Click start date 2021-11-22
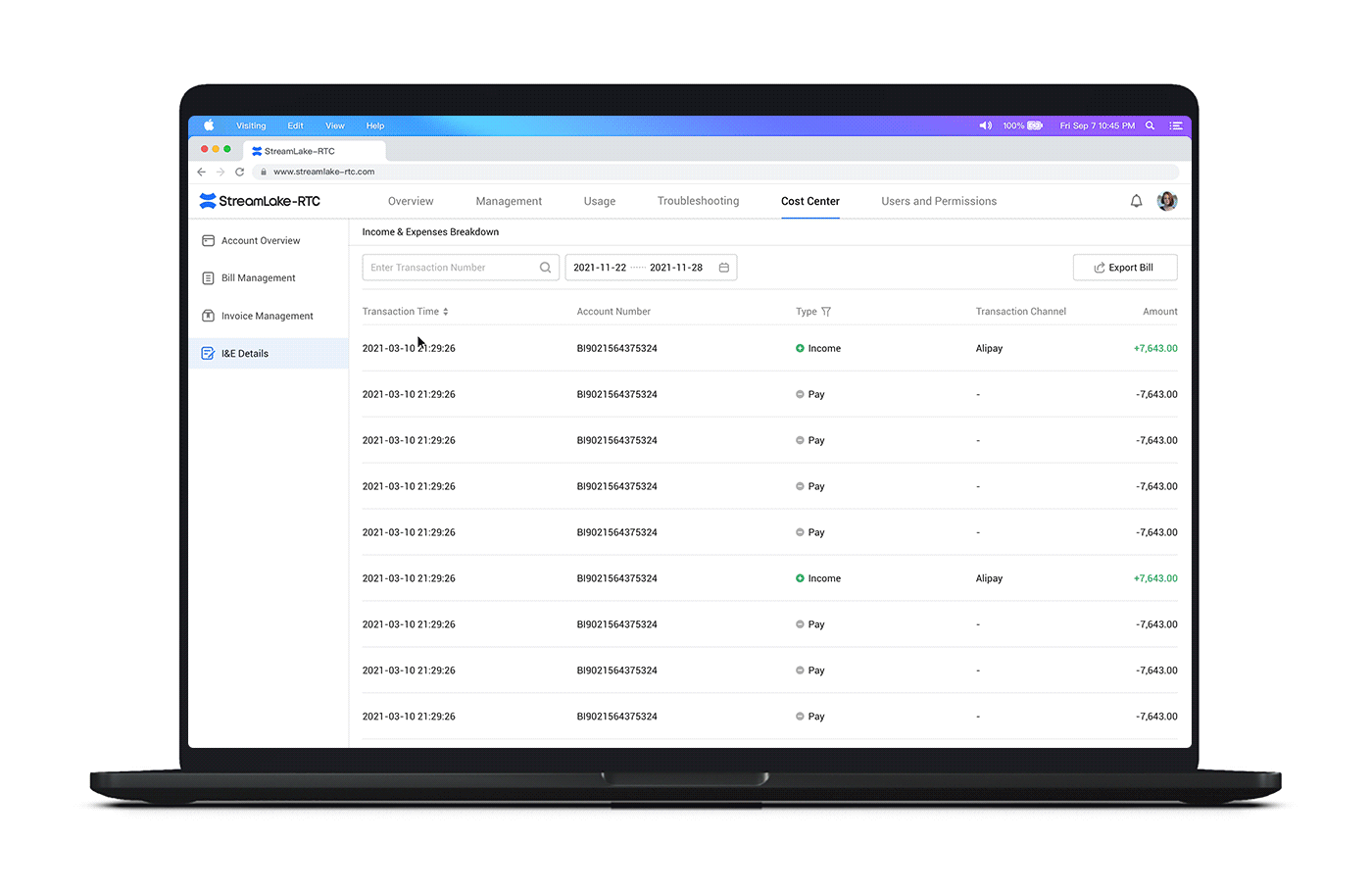This screenshot has width=1372, height=893. 600,268
